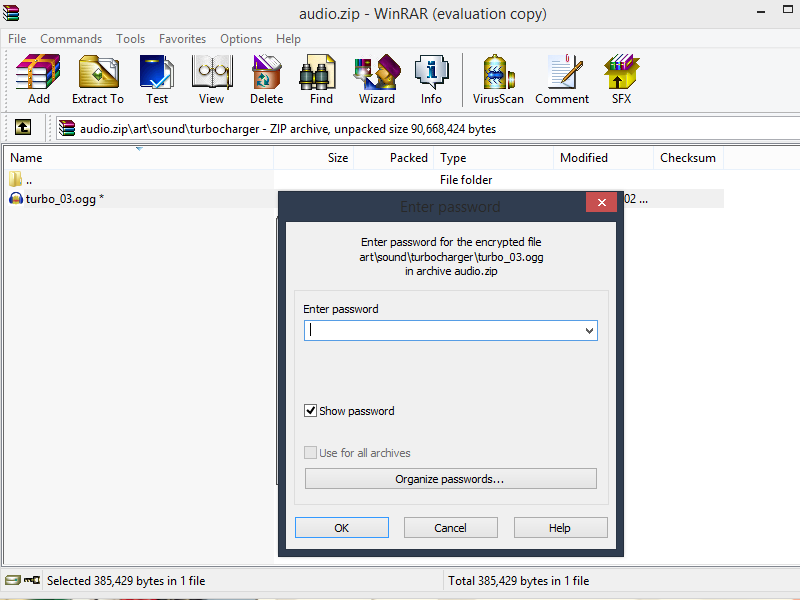Click the disk icon in status bar
800x600 pixels.
12,580
